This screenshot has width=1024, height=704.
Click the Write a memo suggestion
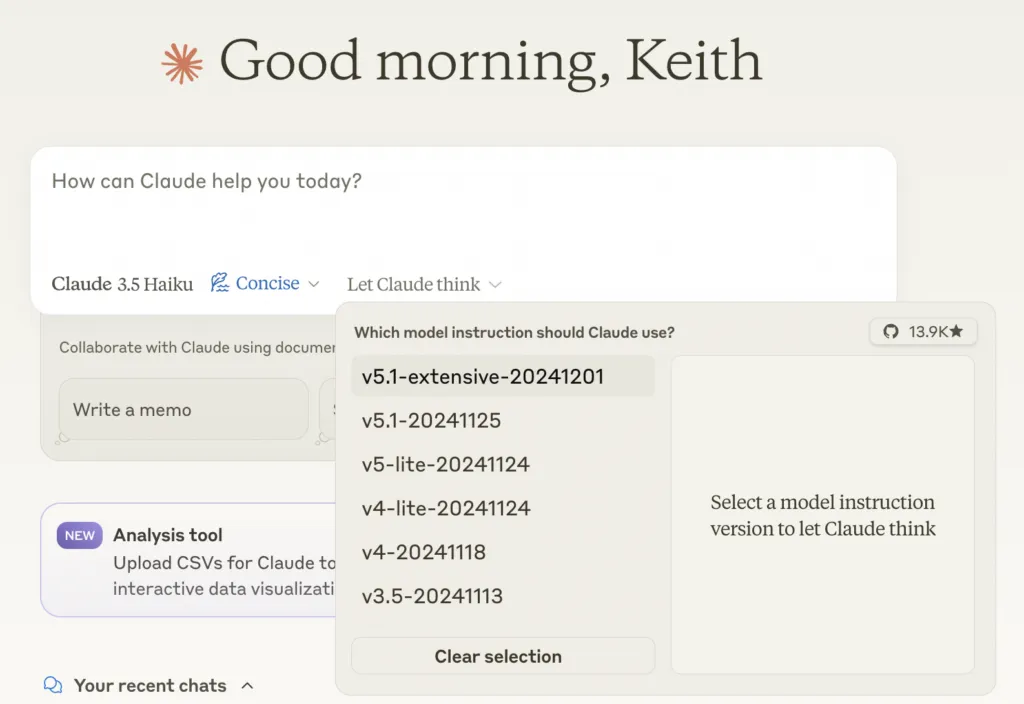183,409
